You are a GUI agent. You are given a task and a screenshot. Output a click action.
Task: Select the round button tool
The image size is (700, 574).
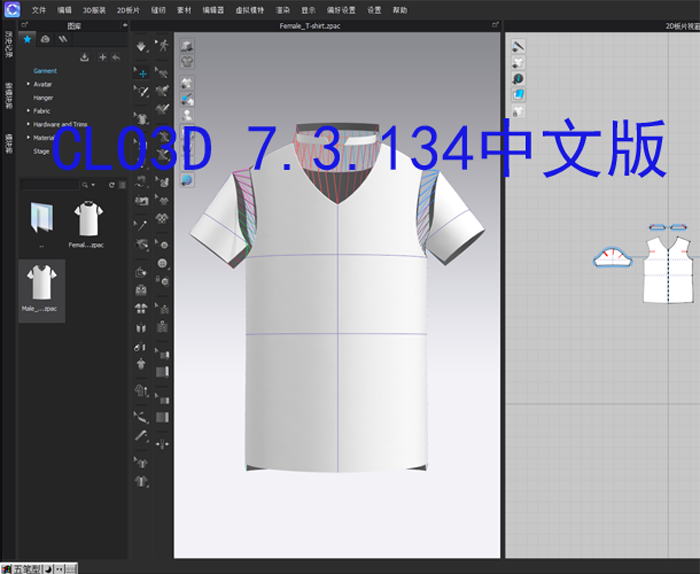pyautogui.click(x=162, y=263)
